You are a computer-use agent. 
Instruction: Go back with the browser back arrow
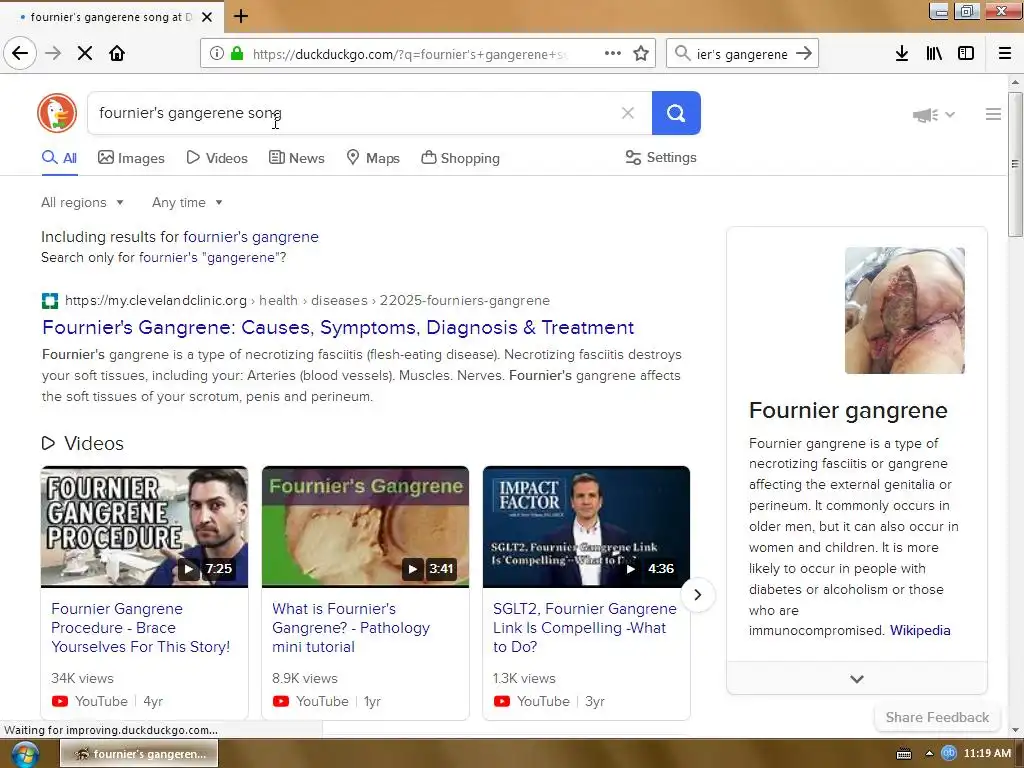click(x=20, y=54)
